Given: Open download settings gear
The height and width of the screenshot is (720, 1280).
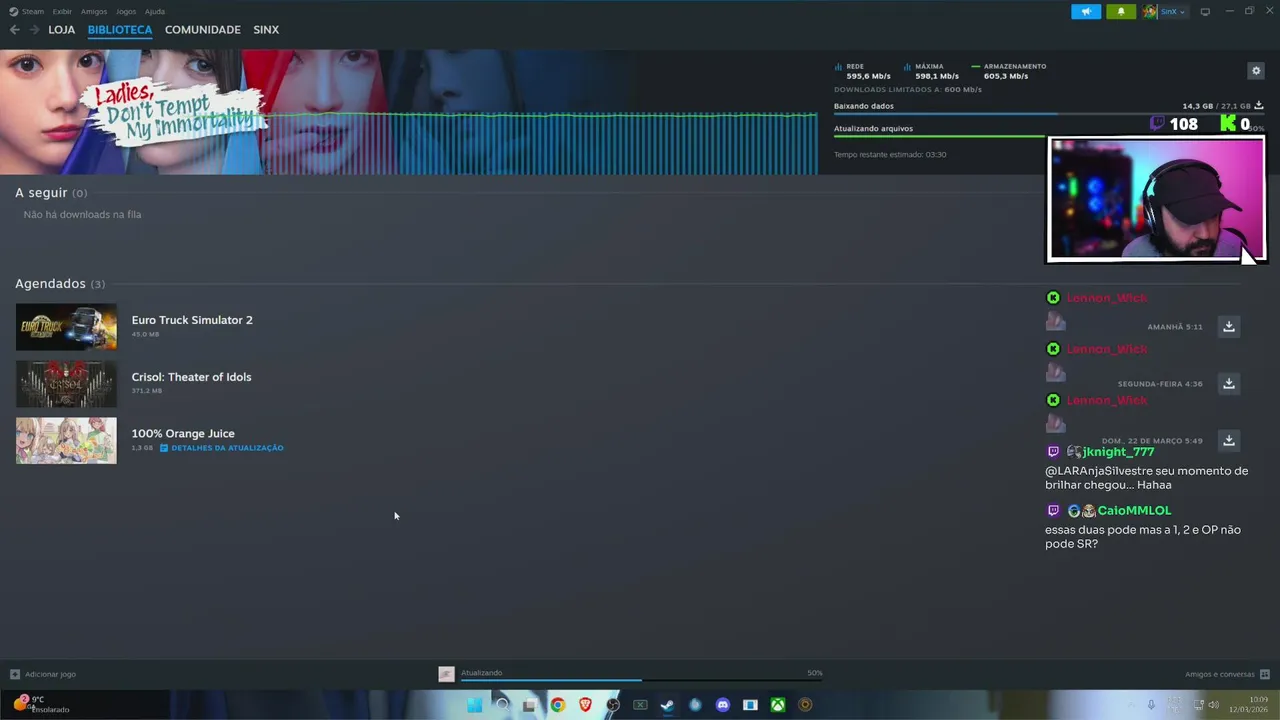Looking at the screenshot, I should pyautogui.click(x=1256, y=71).
